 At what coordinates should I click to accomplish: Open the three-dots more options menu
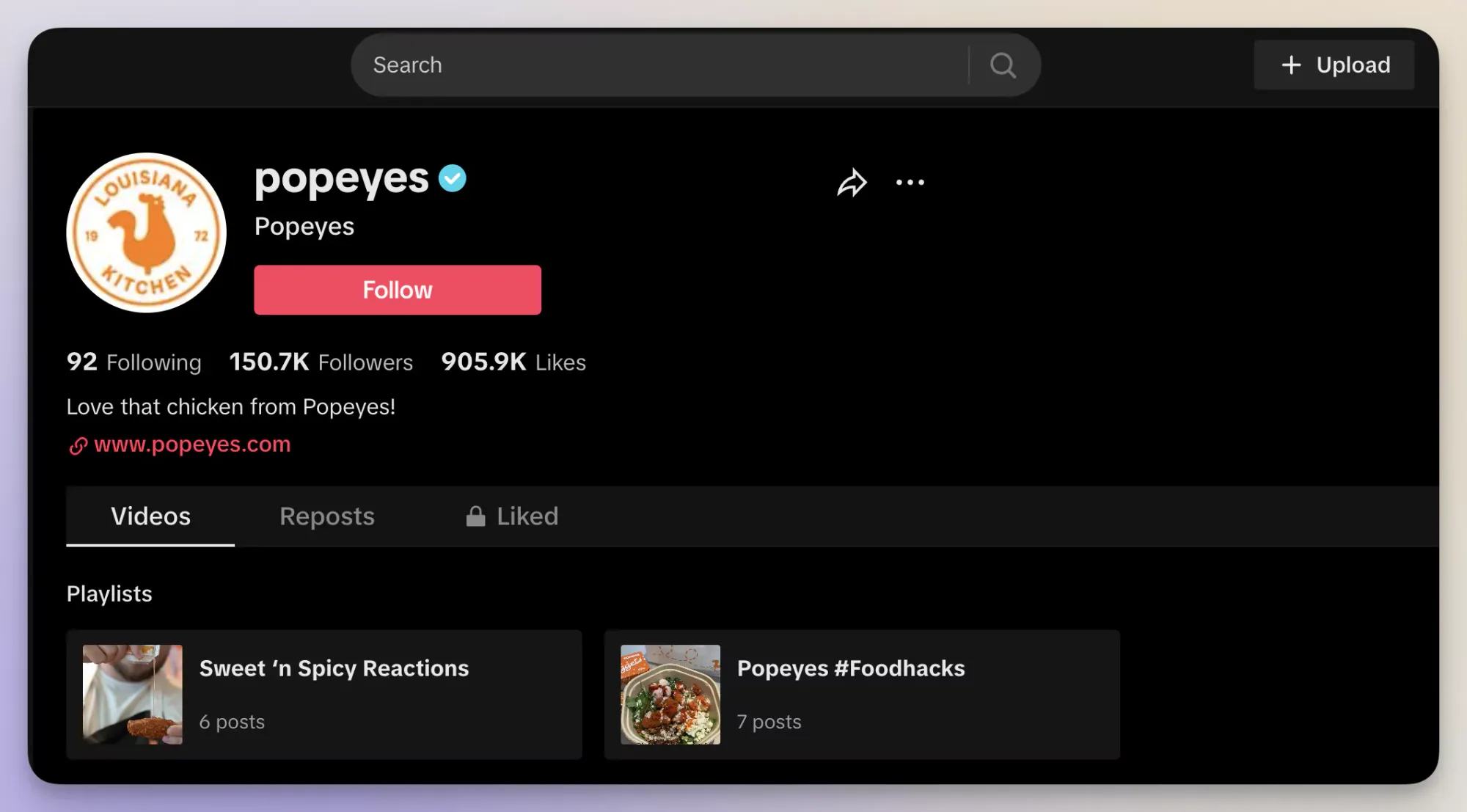click(x=910, y=183)
